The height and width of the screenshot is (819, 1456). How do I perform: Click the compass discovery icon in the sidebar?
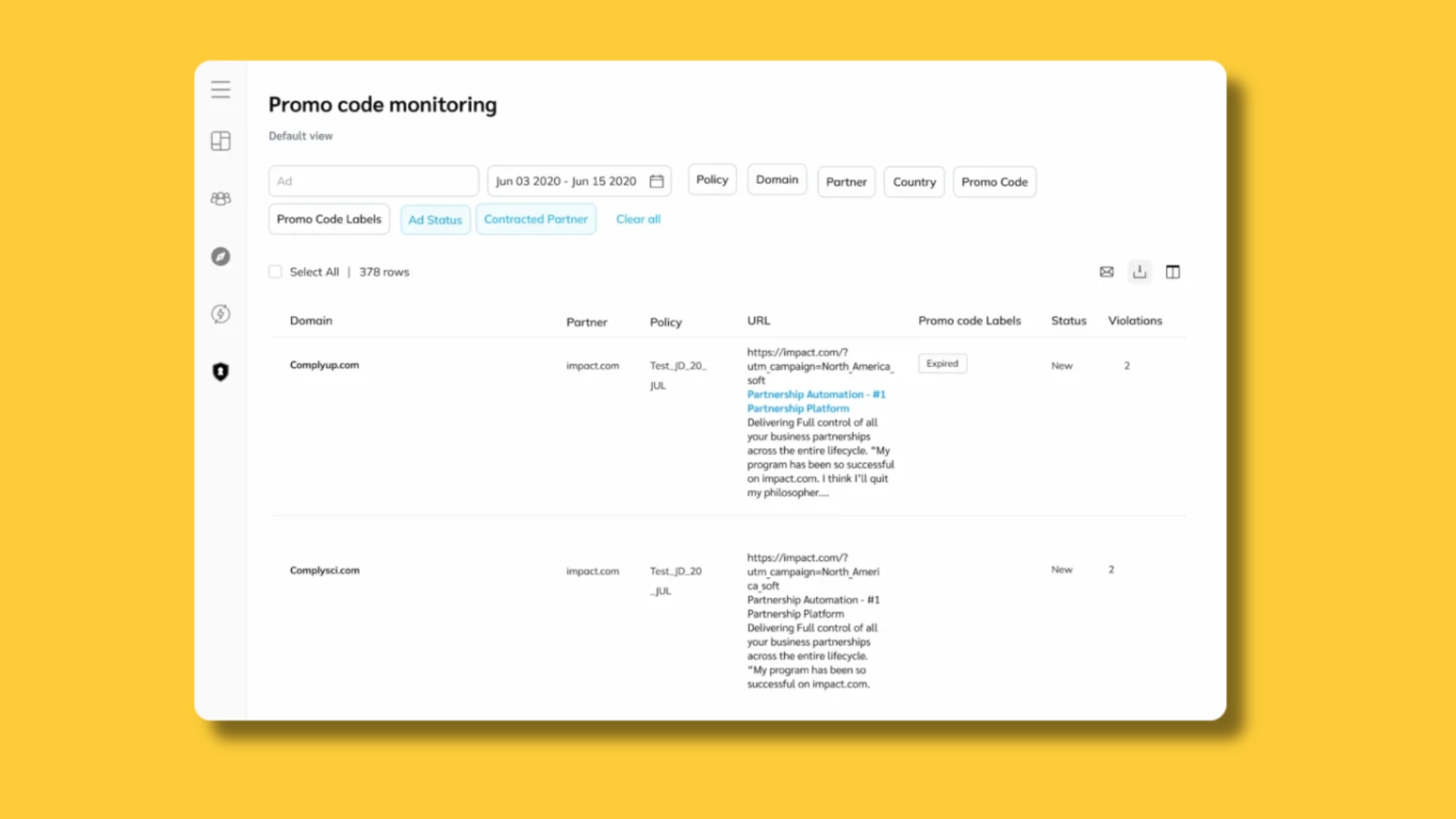pos(220,256)
